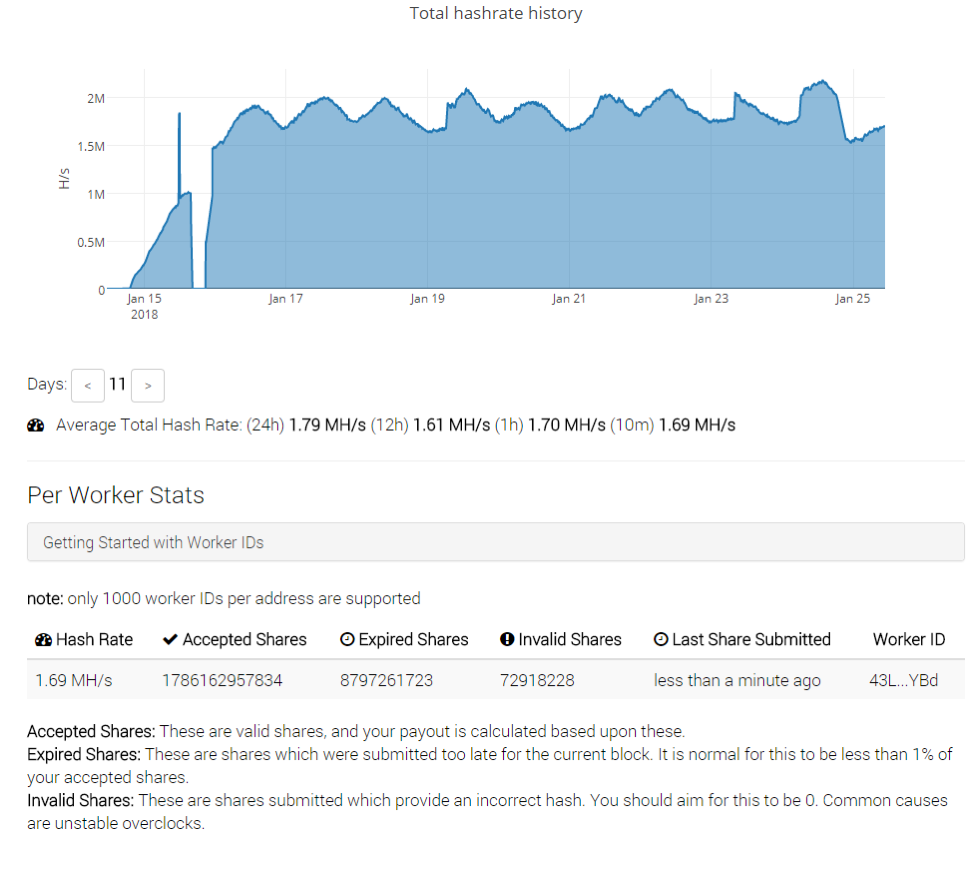Expand Getting Started with Worker IDs panel
Screen dimensions: 974x872
click(496, 542)
